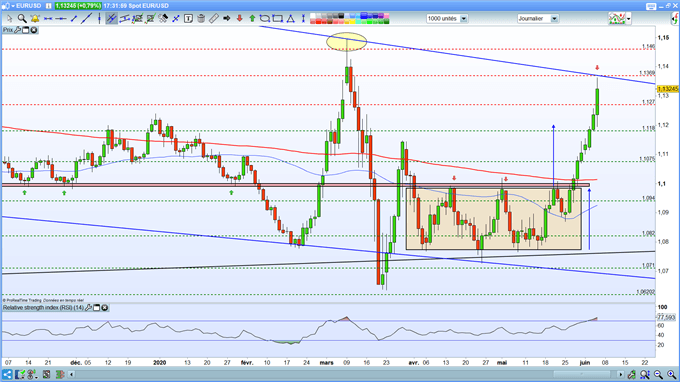Select the rectangle drawing tool

(x=278, y=19)
